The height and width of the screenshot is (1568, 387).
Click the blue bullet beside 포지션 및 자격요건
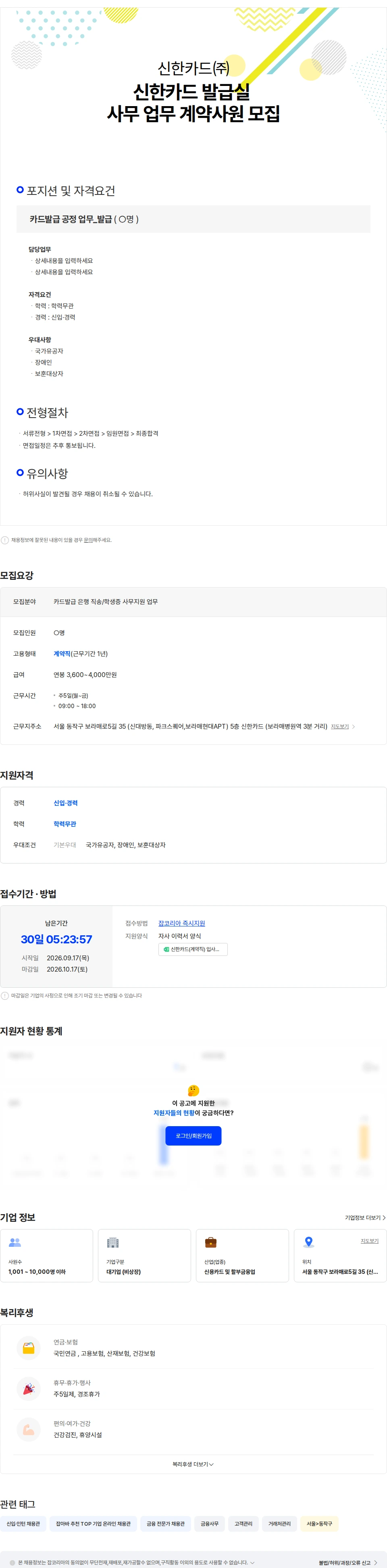tap(20, 190)
